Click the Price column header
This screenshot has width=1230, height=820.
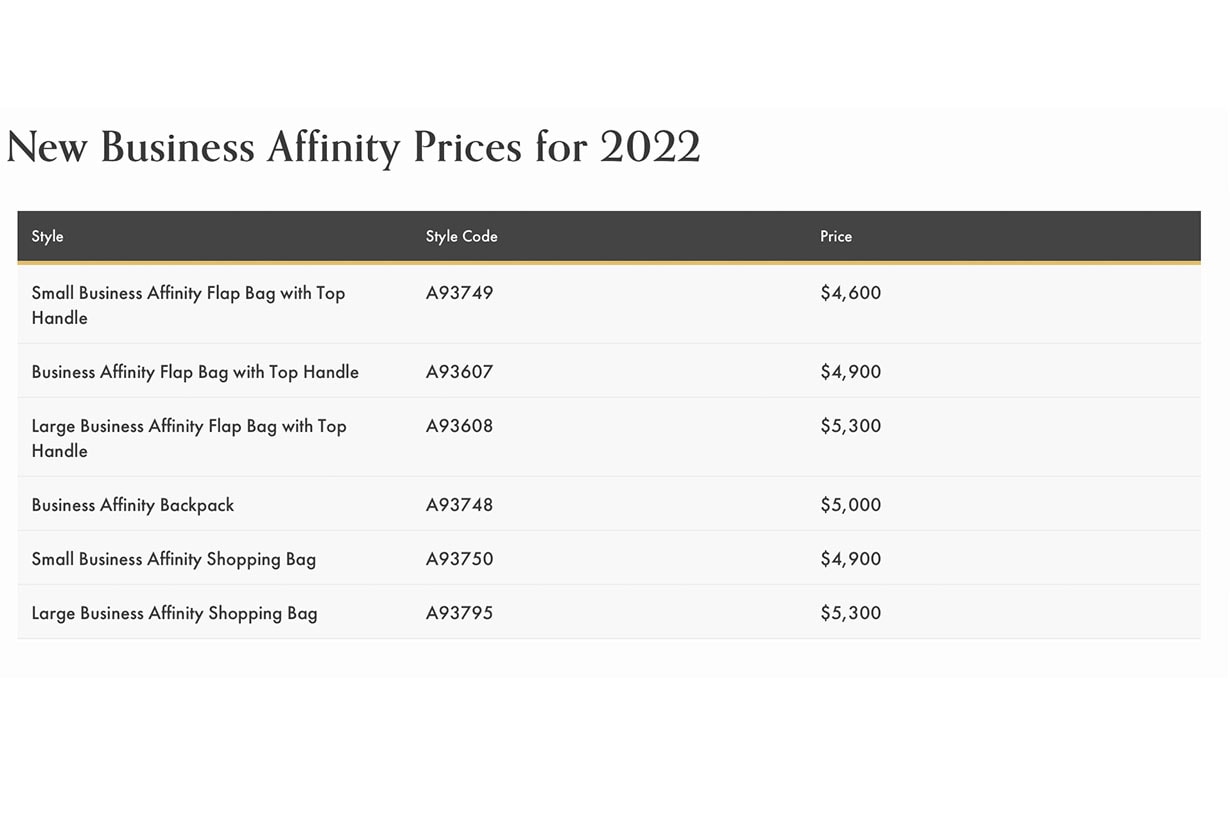836,237
